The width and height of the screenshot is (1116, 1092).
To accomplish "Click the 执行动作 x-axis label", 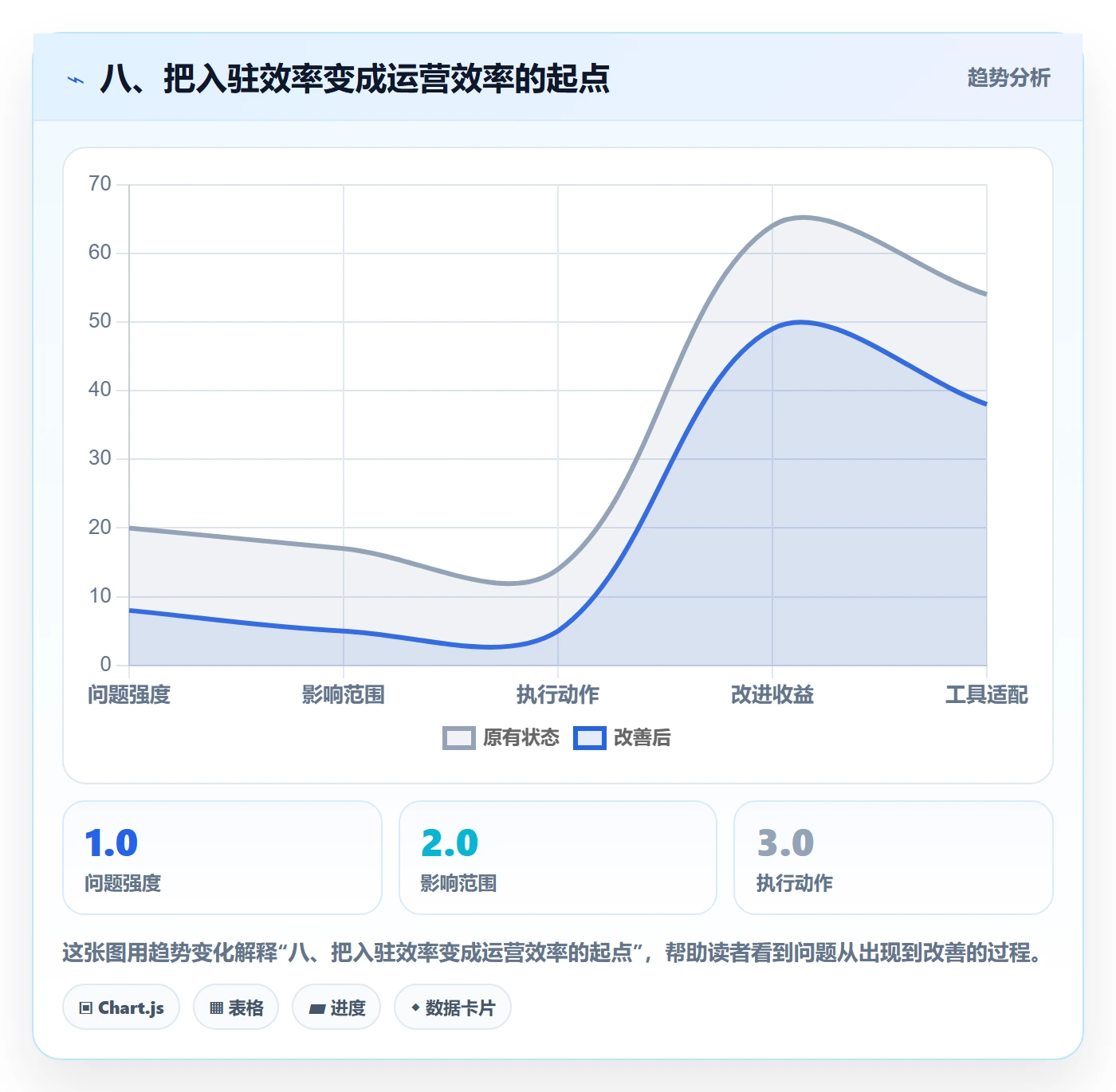I will [558, 695].
